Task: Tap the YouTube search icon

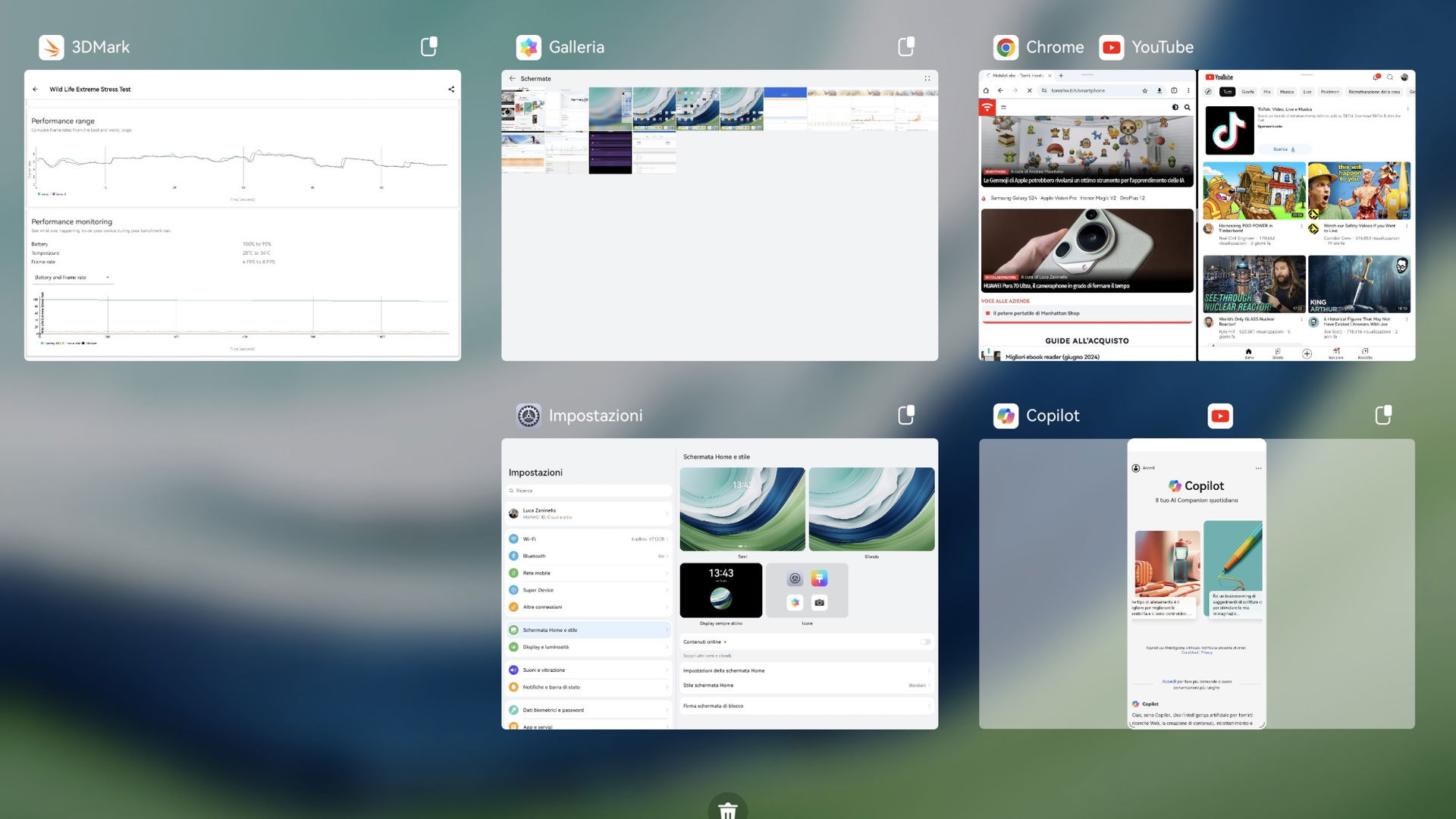Action: pyautogui.click(x=1390, y=77)
